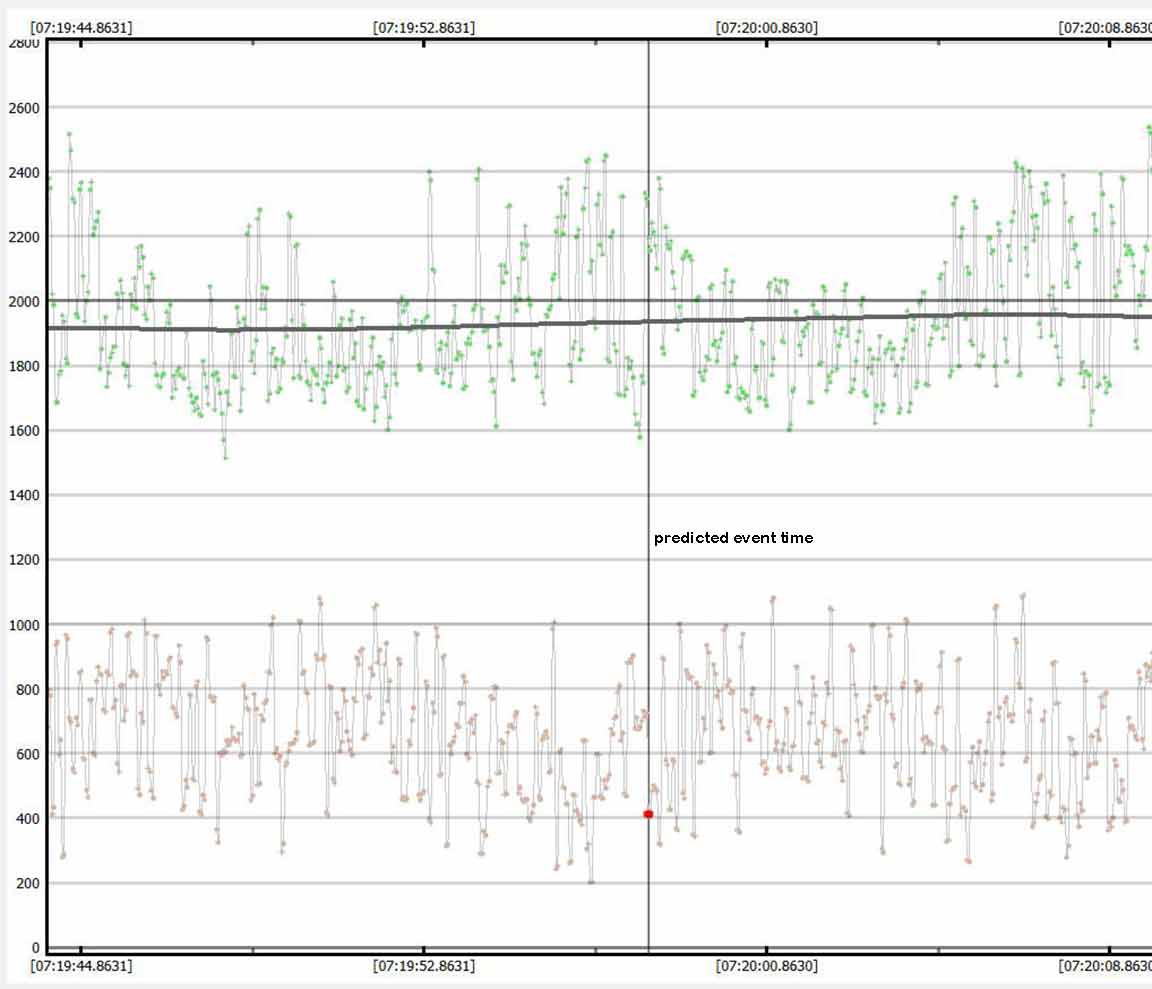Select top axis timestamp 07:20:08.8630
Image resolution: width=1152 pixels, height=989 pixels.
point(1105,28)
